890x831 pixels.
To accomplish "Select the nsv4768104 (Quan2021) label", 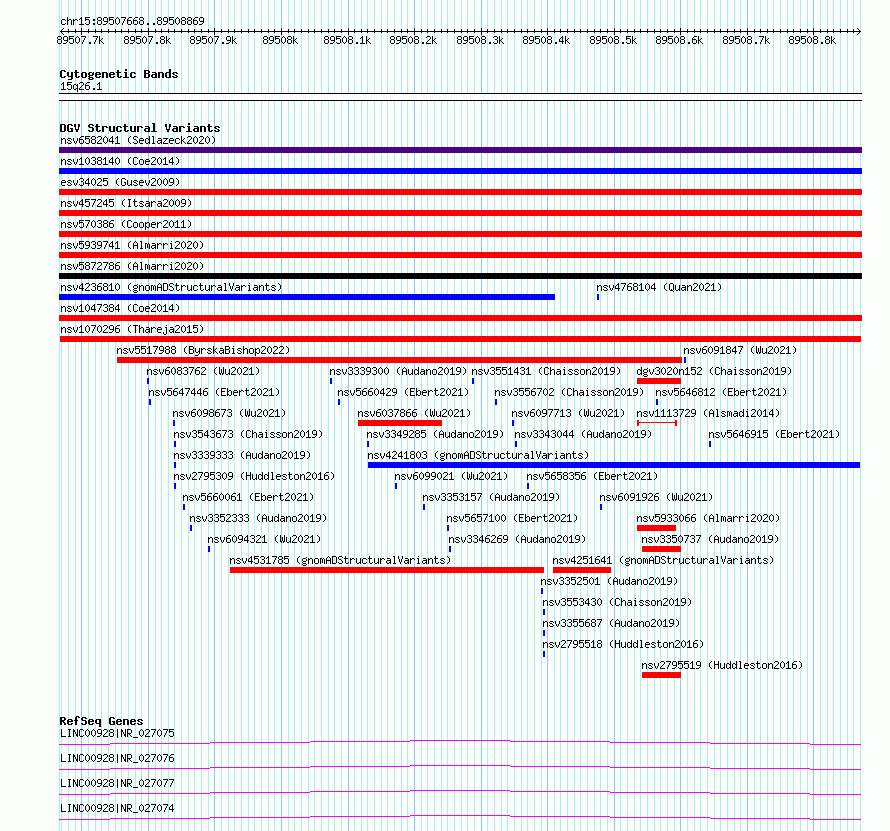I will point(659,287).
